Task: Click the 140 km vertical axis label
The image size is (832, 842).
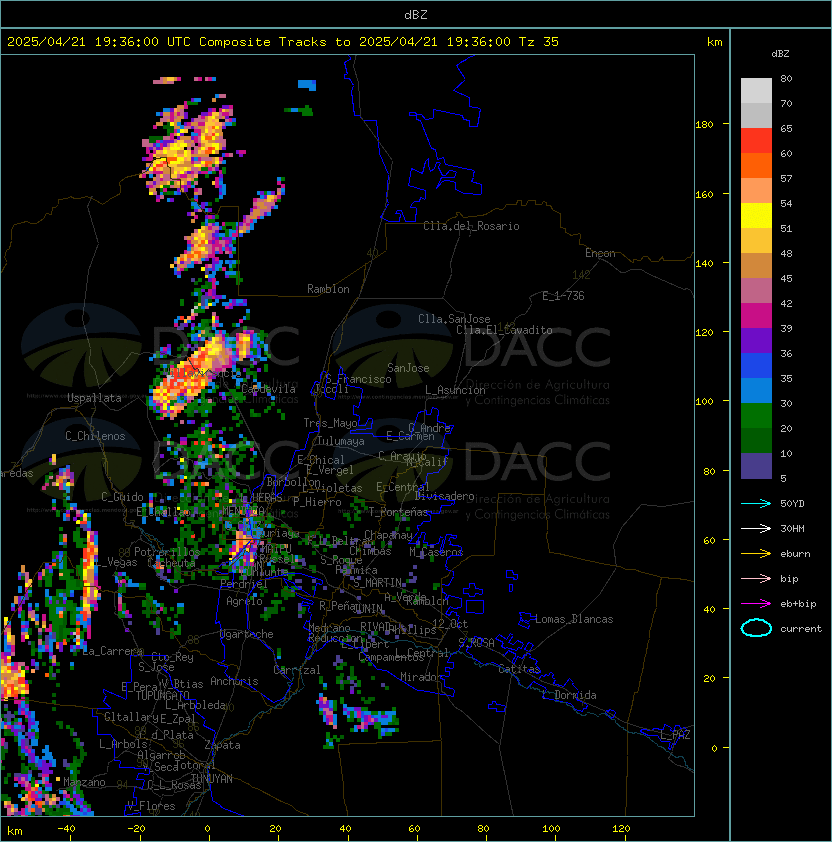Action: (x=704, y=264)
